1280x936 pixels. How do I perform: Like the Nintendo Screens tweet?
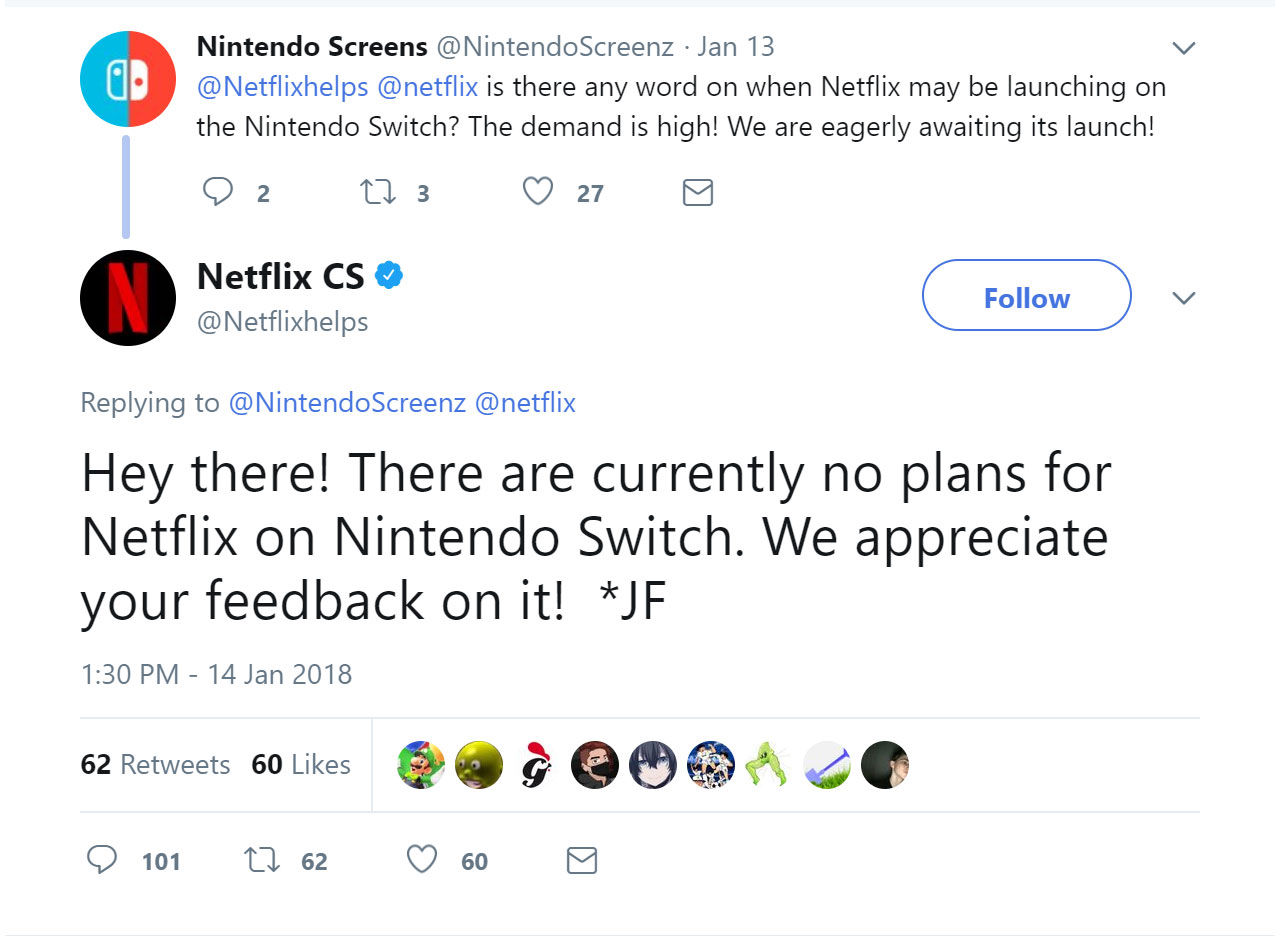pyautogui.click(x=538, y=192)
